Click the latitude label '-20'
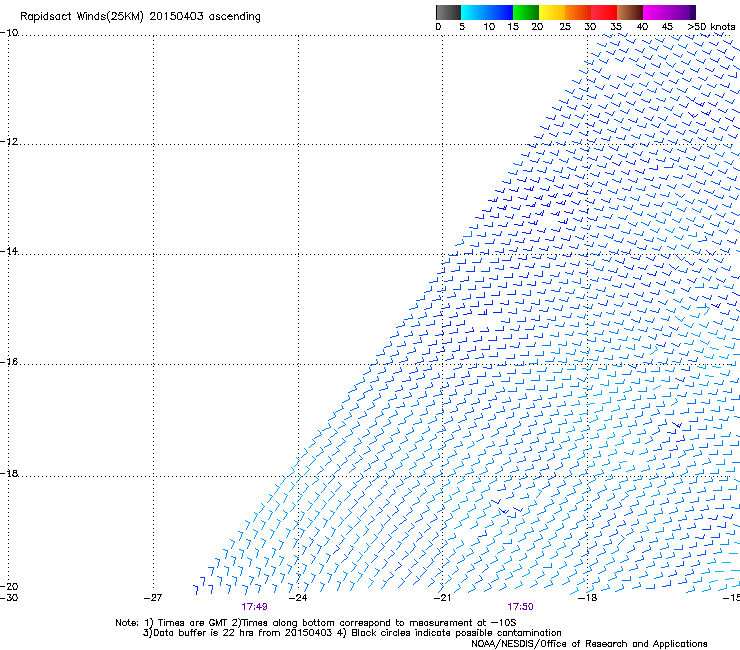The height and width of the screenshot is (650, 740). 9,586
